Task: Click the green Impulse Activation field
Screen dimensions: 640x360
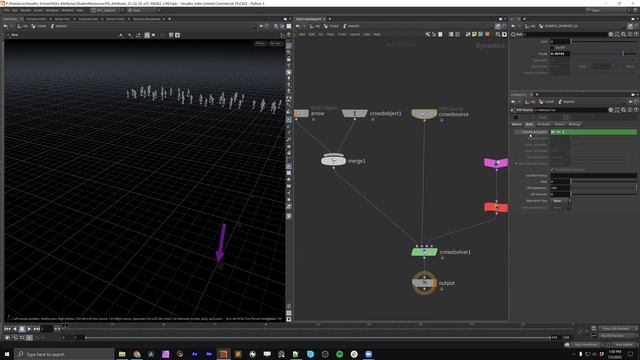Action: (593, 132)
